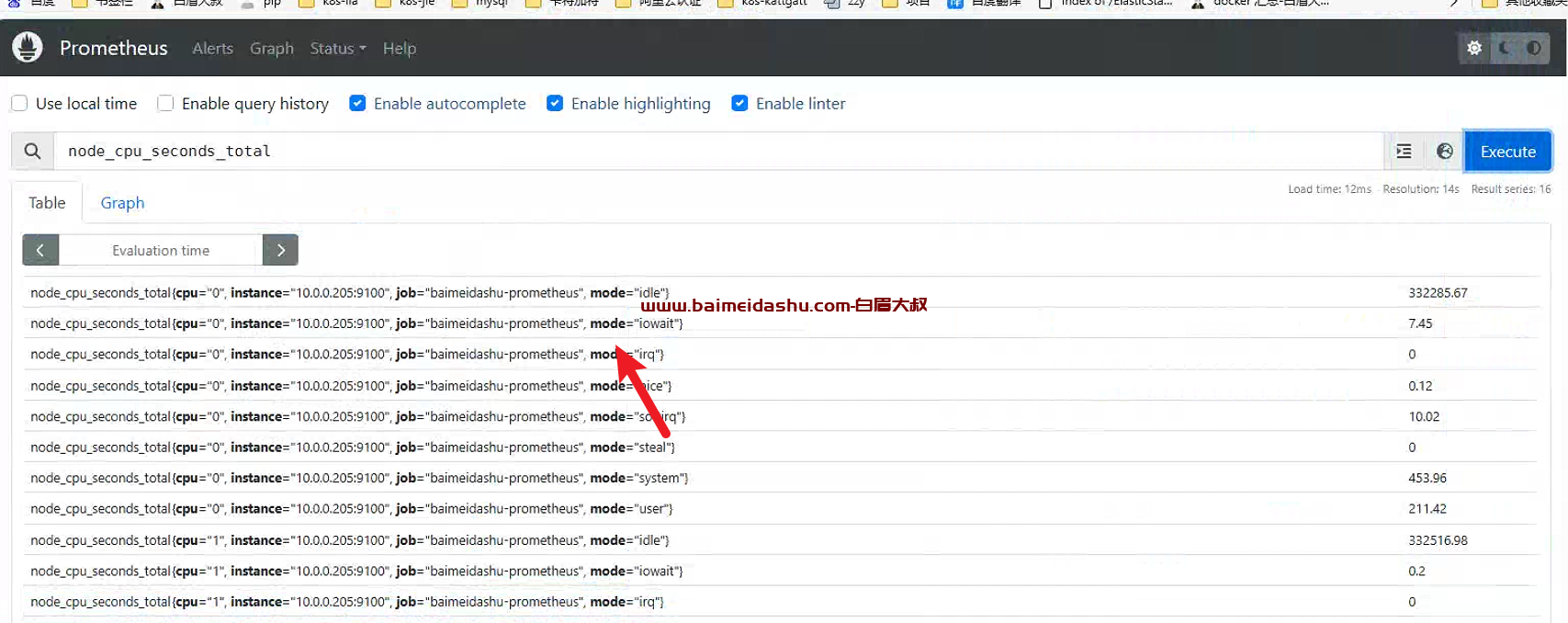Format expression with the indent icon

1404,151
